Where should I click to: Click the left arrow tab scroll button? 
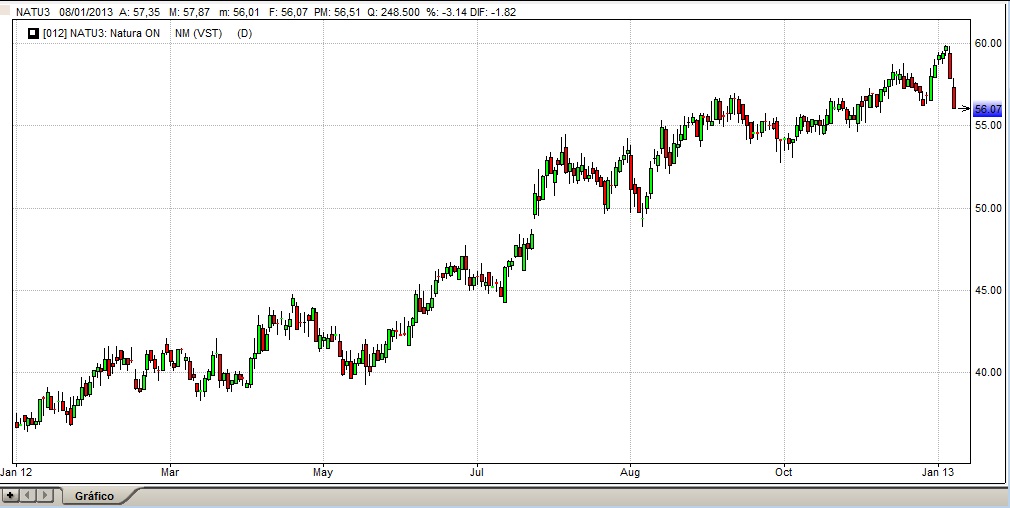click(28, 495)
